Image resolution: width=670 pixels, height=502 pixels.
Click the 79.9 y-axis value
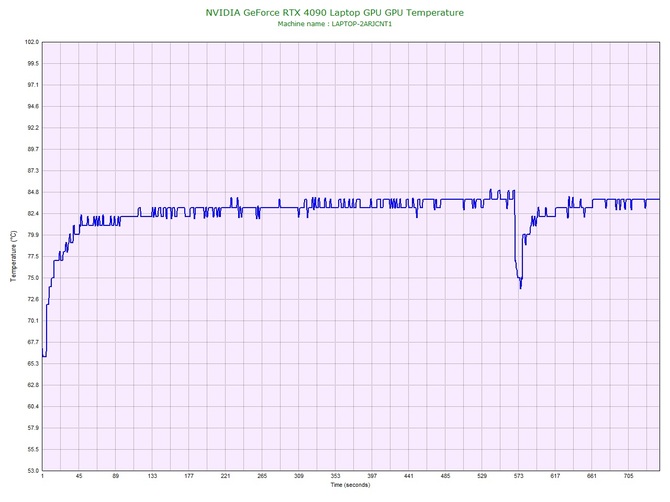(33, 235)
